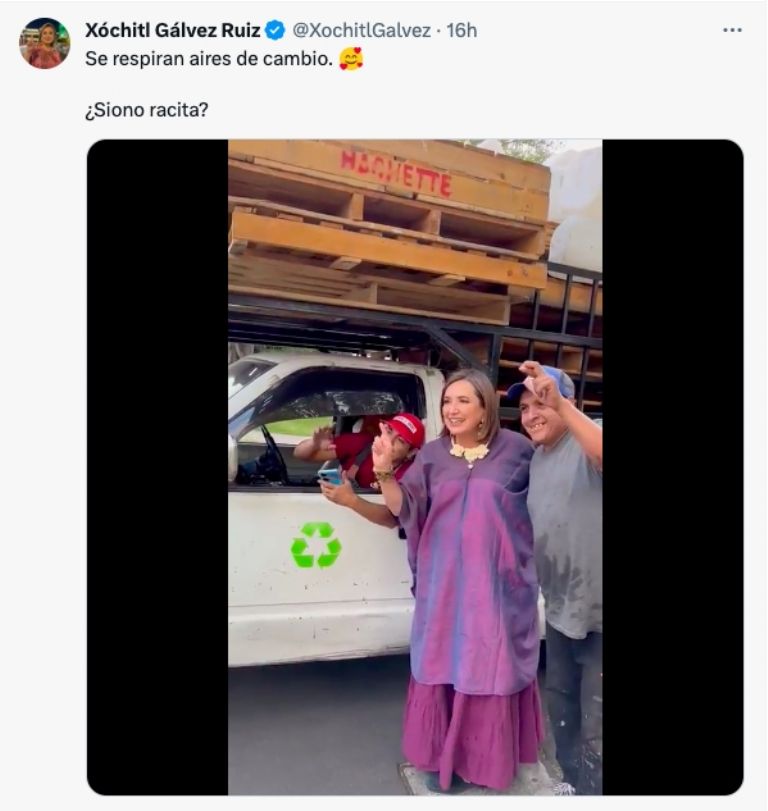Click the red HACHETTE lettering on the pallets
This screenshot has height=811, width=768.
[396, 172]
